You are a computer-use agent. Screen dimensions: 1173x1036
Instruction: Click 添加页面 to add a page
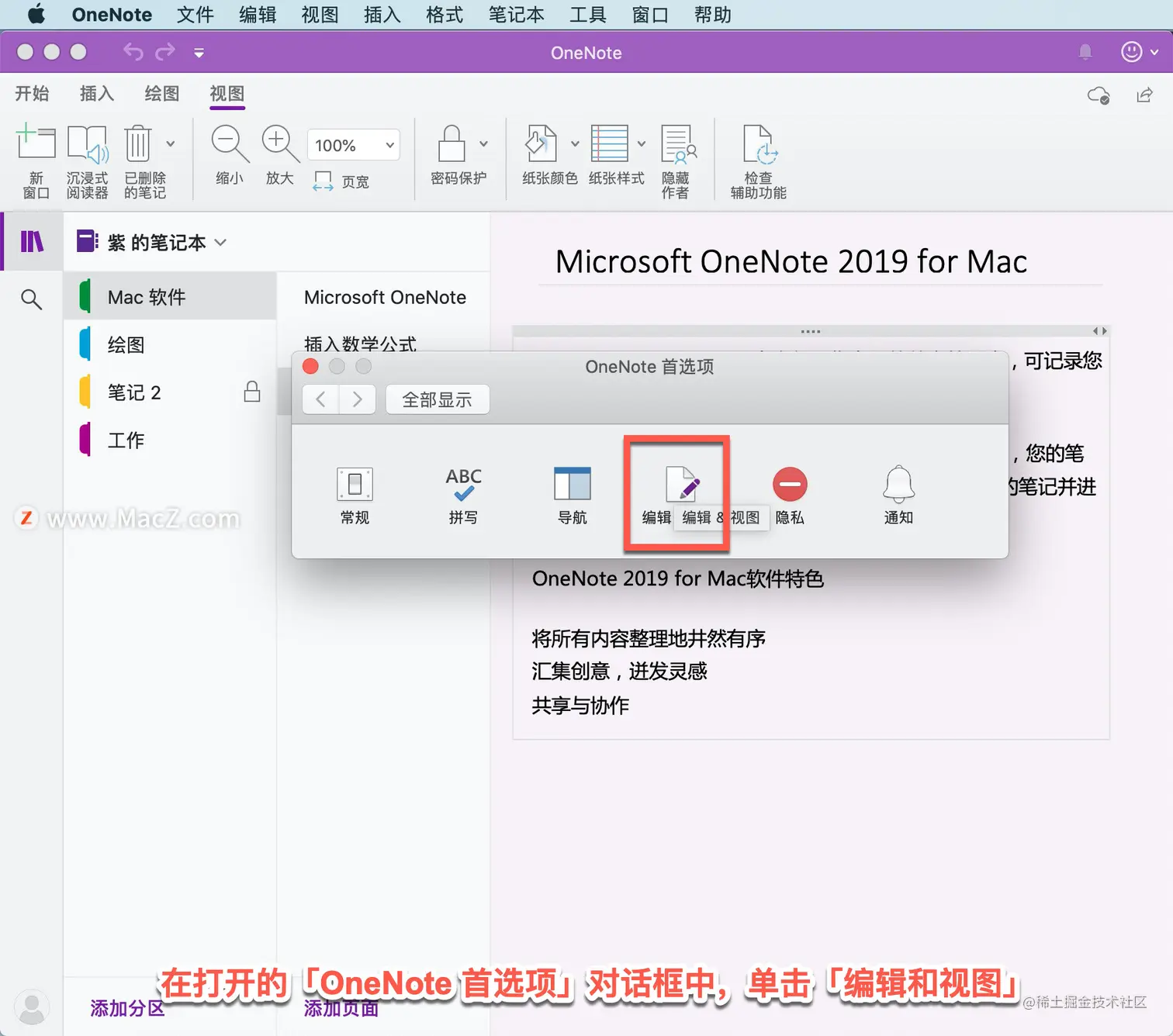[x=341, y=1008]
